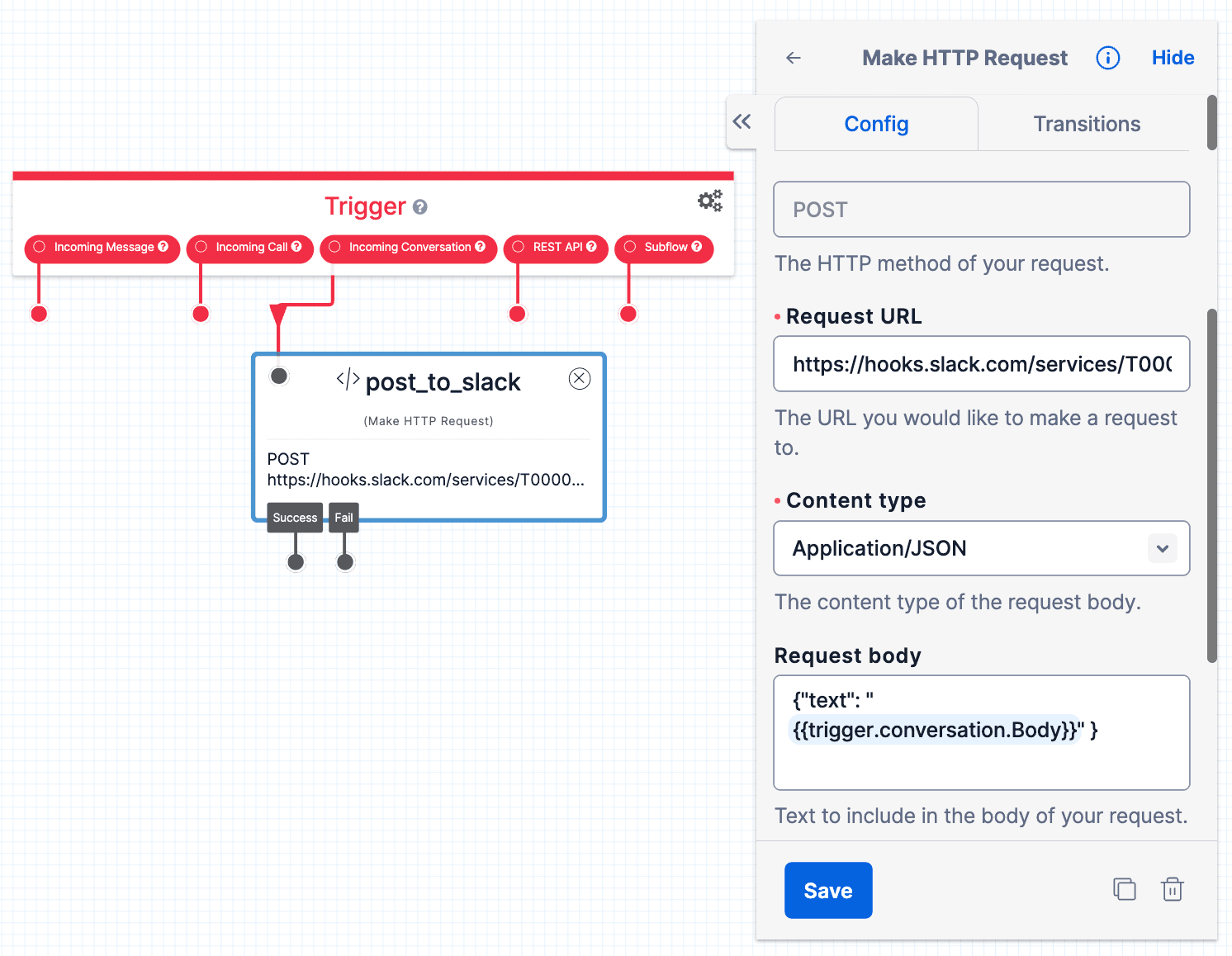1232x956 pixels.
Task: Open the Content type dropdown
Action: coord(1162,548)
